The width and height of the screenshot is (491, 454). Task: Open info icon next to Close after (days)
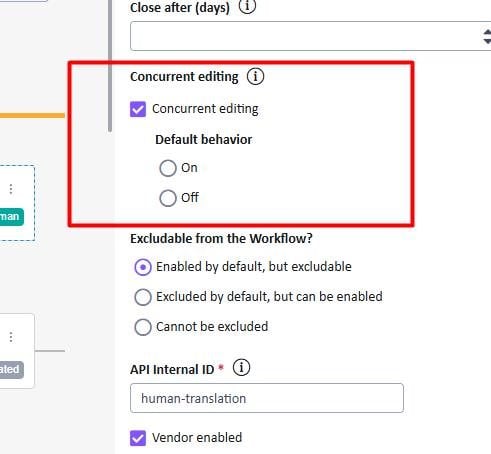coord(247,6)
